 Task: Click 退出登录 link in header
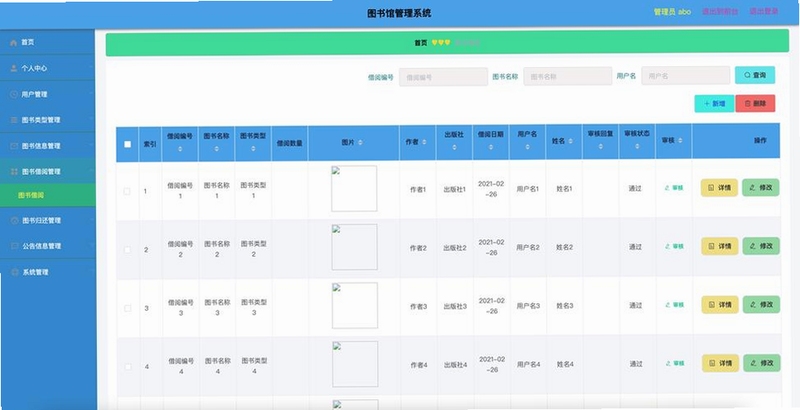pyautogui.click(x=764, y=11)
